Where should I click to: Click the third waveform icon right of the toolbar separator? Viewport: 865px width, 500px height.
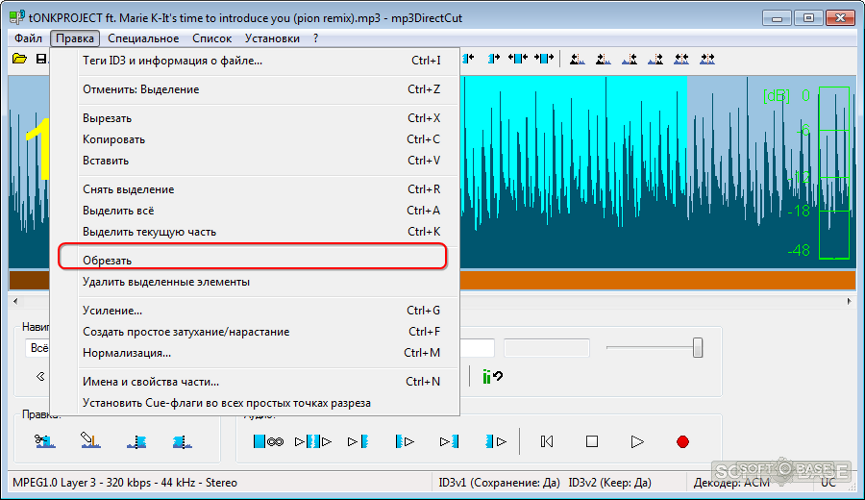click(629, 58)
